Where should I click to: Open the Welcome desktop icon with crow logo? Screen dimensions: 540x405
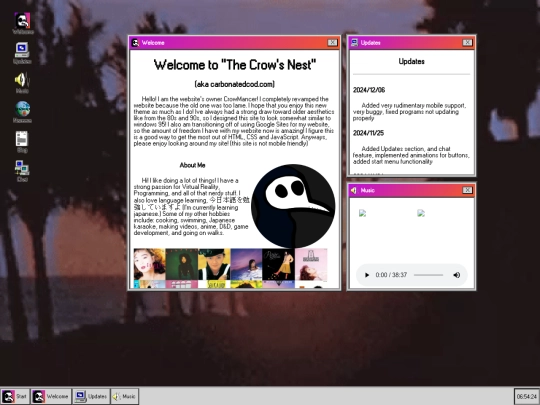22,21
